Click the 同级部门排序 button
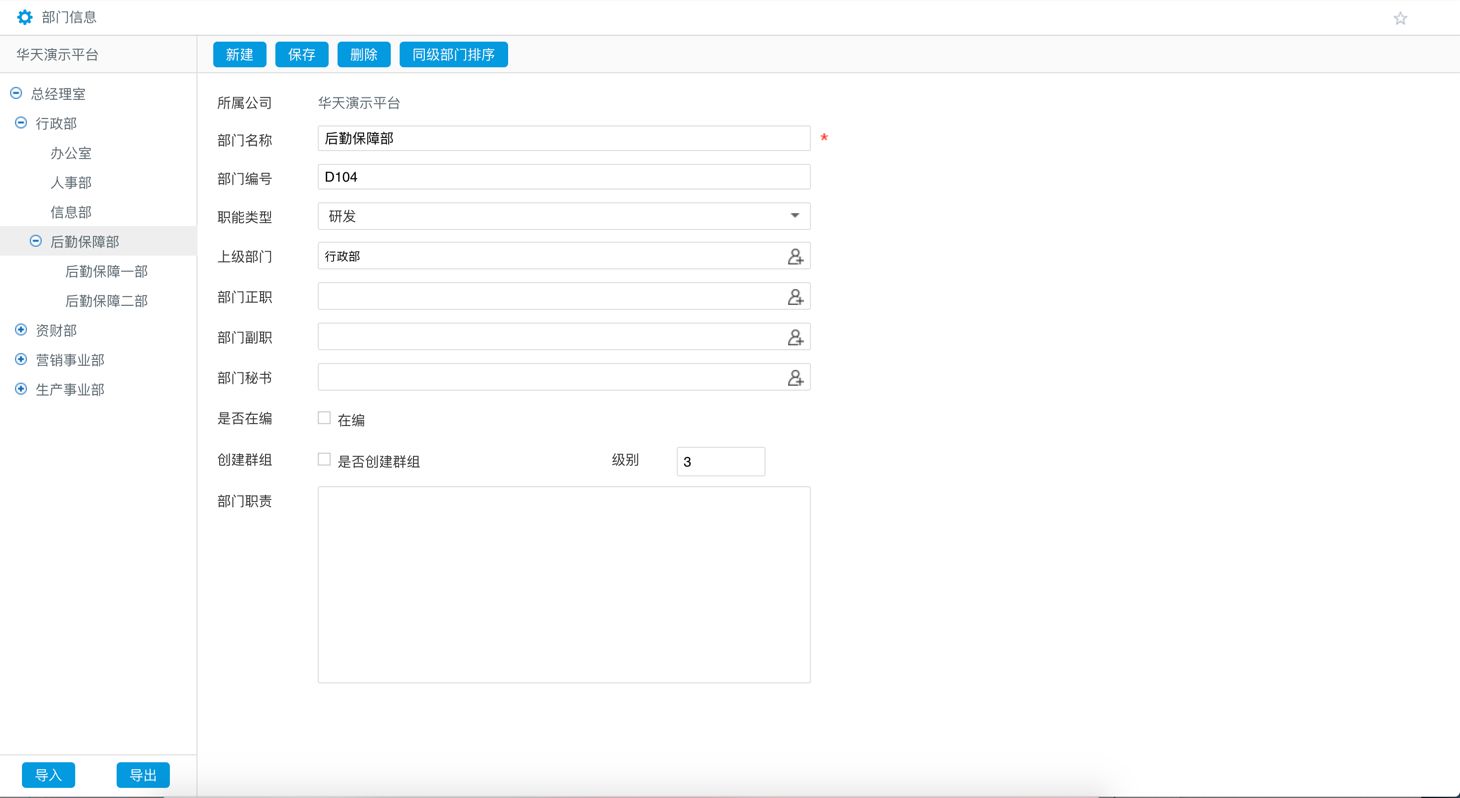Screen dimensions: 1460x798 [453, 55]
